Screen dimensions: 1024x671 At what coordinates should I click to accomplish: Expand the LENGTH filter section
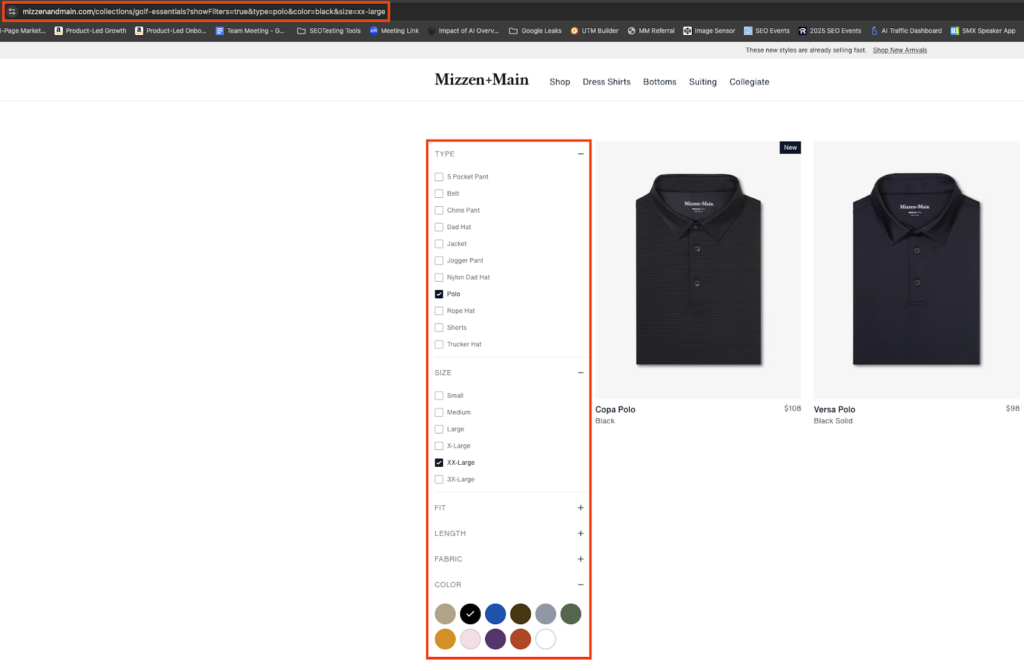pos(581,534)
